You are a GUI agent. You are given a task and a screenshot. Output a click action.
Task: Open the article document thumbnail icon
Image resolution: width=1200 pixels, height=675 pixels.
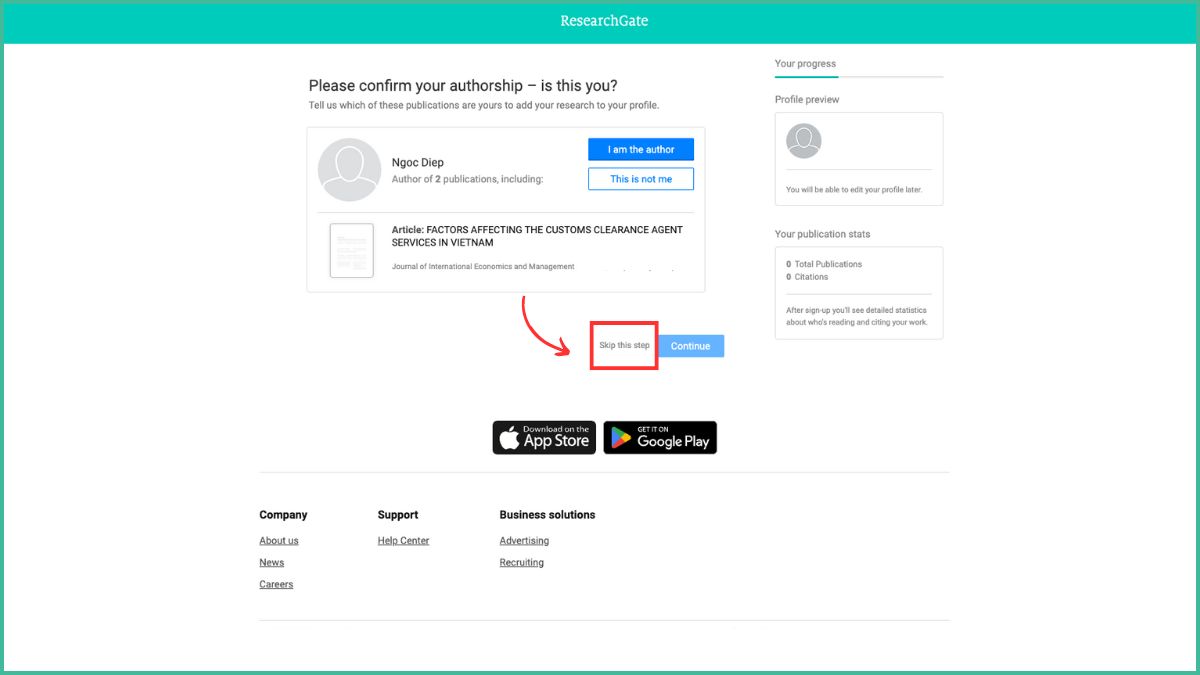(x=352, y=250)
